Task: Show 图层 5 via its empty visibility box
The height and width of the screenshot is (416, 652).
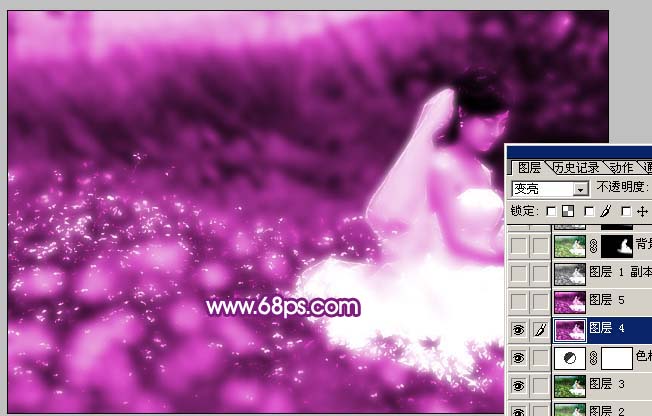Action: click(x=519, y=300)
